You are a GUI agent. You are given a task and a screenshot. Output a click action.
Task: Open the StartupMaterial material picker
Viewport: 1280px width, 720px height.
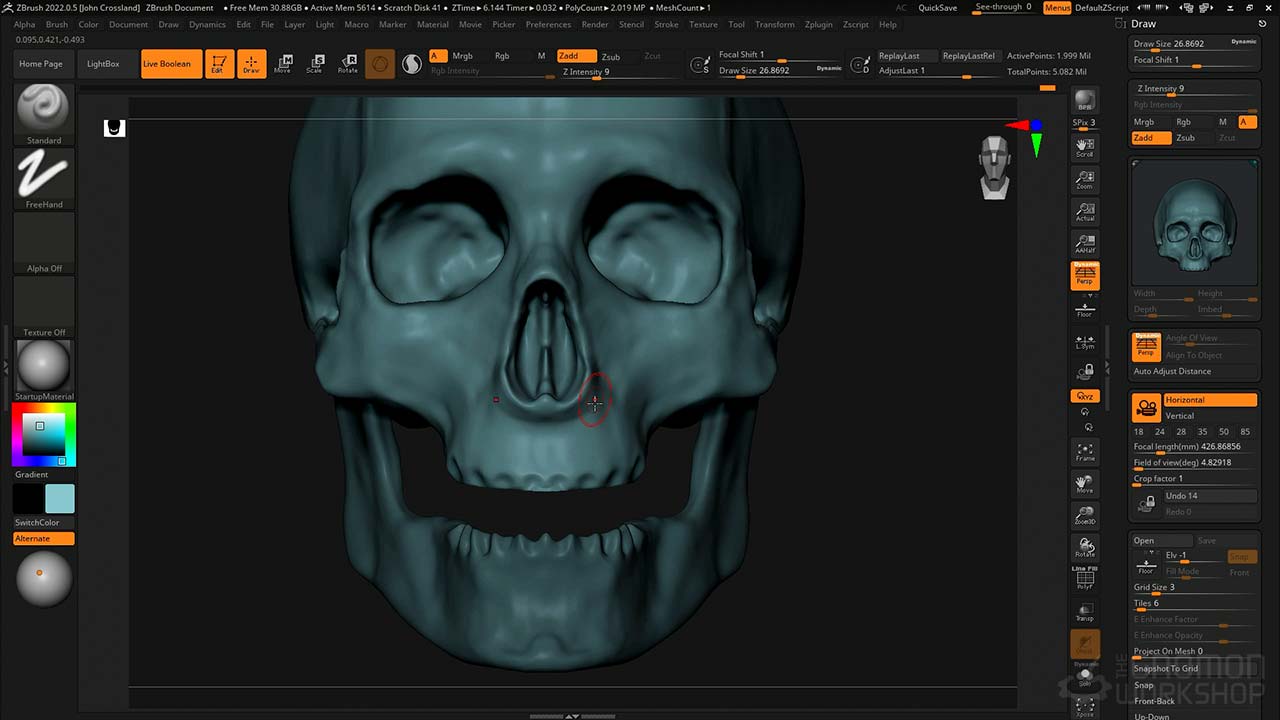click(x=44, y=366)
